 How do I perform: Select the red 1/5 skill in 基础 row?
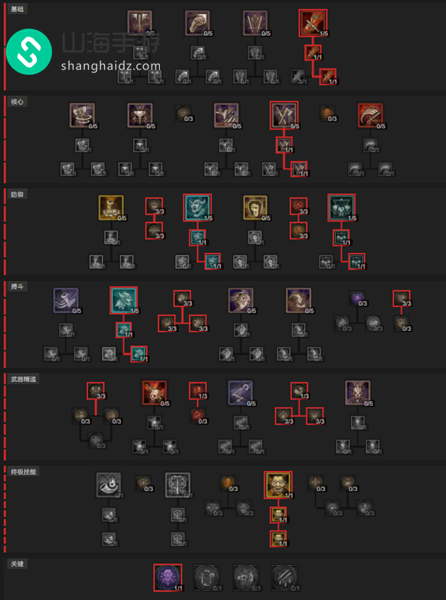(313, 23)
